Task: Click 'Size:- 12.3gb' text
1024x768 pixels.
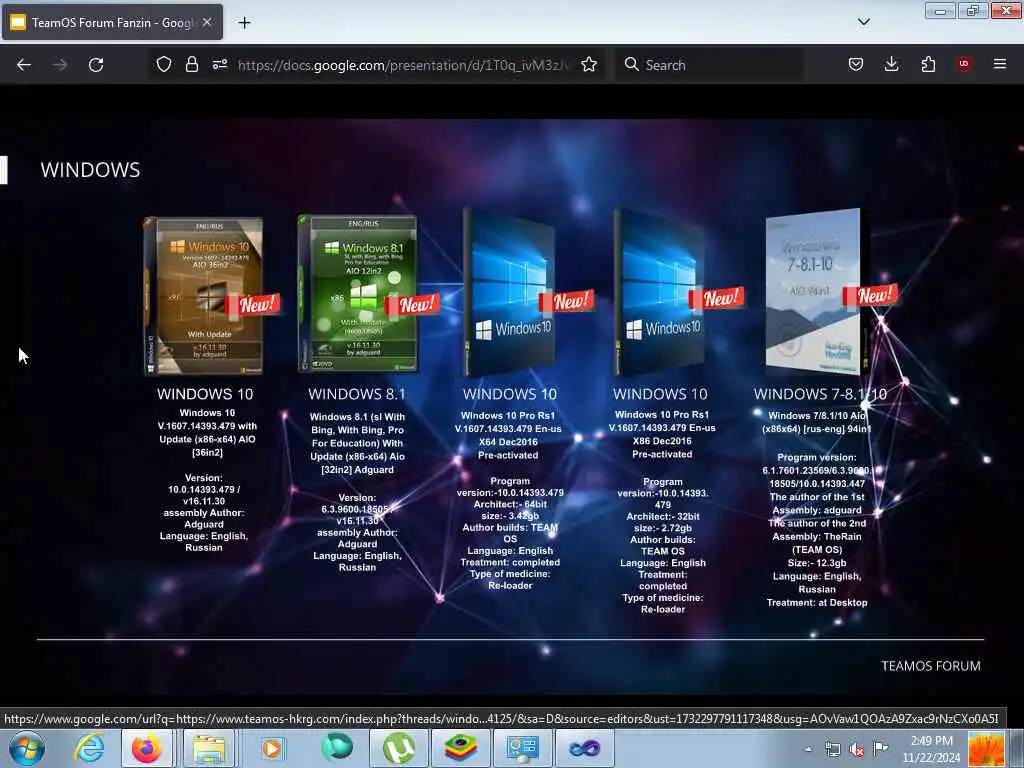Action: click(x=817, y=562)
